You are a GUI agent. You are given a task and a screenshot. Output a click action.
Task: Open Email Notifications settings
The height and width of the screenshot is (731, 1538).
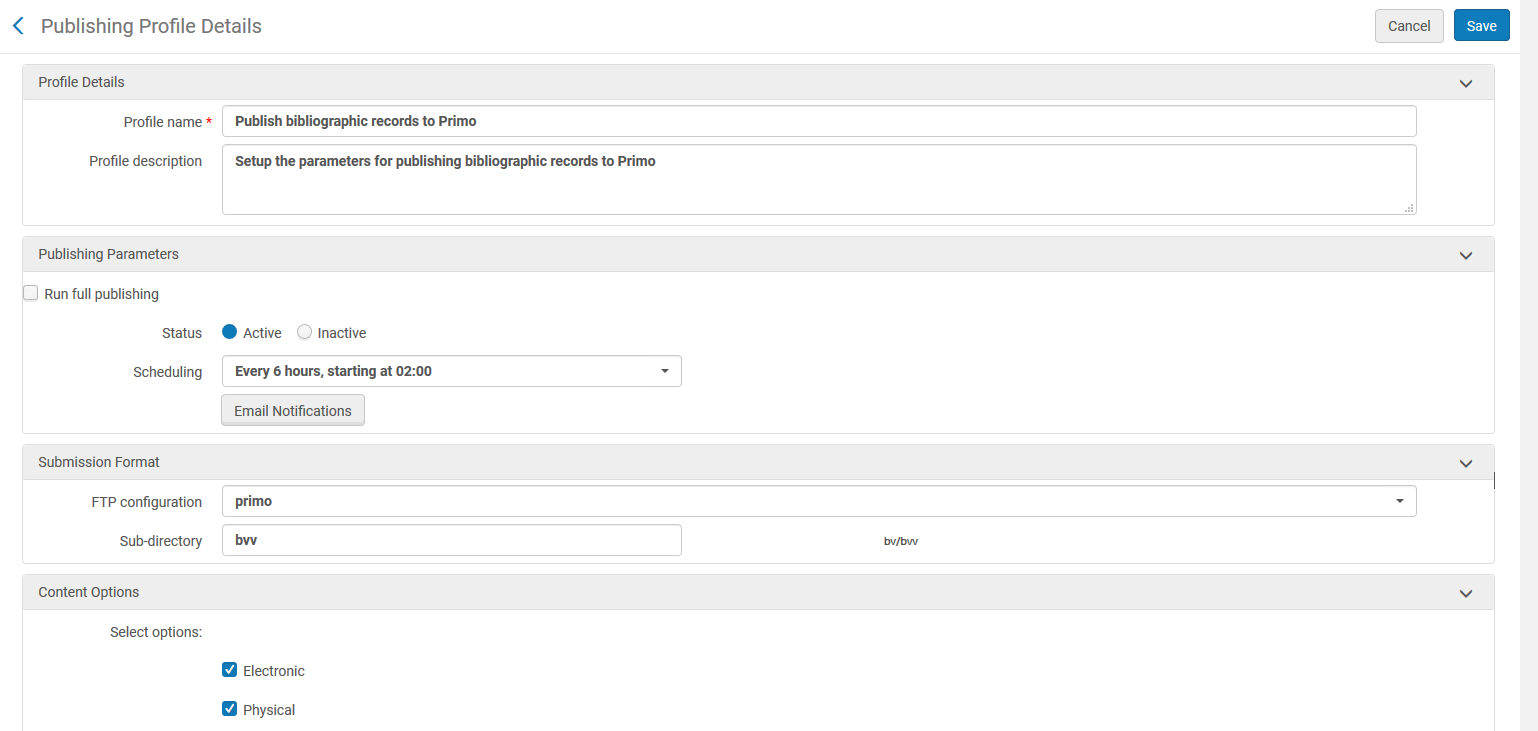click(x=293, y=410)
